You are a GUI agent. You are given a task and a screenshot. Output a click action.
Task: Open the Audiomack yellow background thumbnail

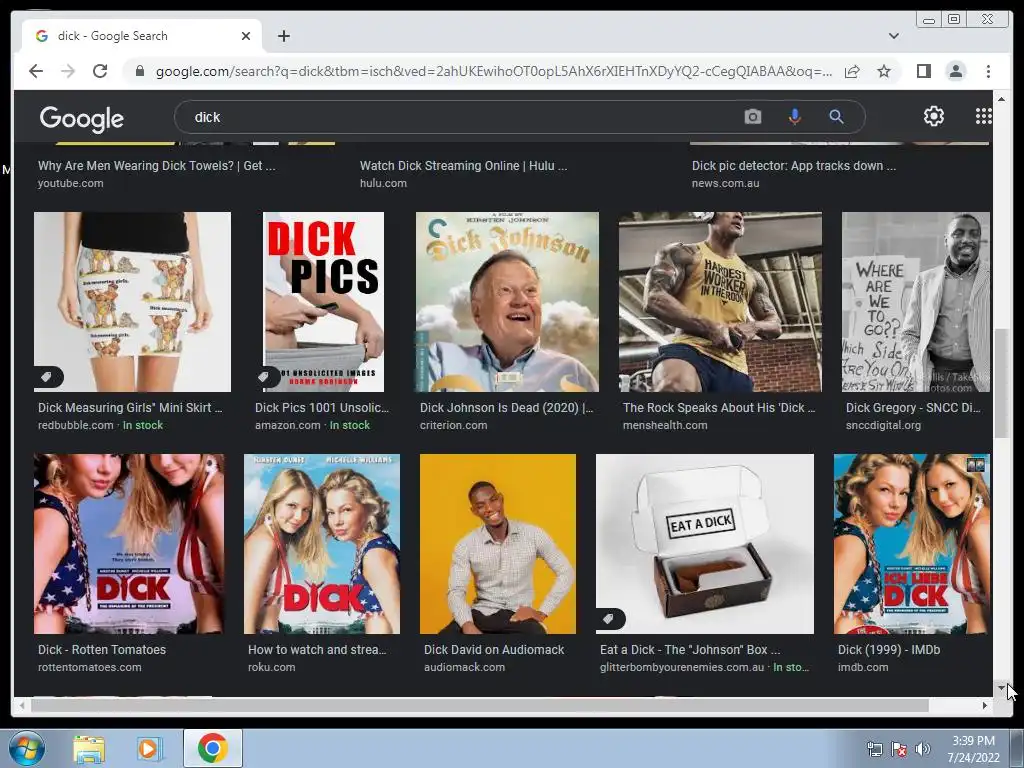498,544
